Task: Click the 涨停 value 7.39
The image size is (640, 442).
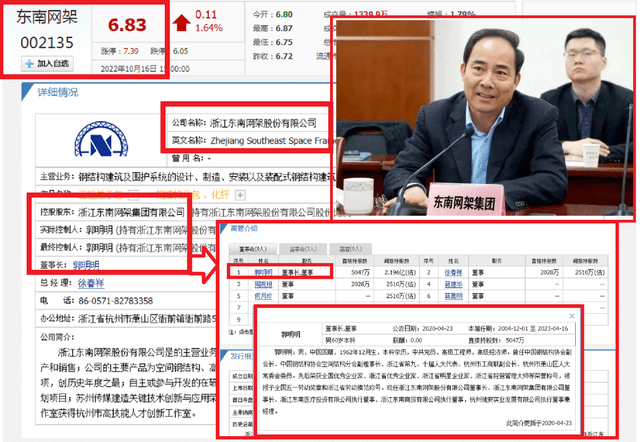Action: click(x=131, y=51)
